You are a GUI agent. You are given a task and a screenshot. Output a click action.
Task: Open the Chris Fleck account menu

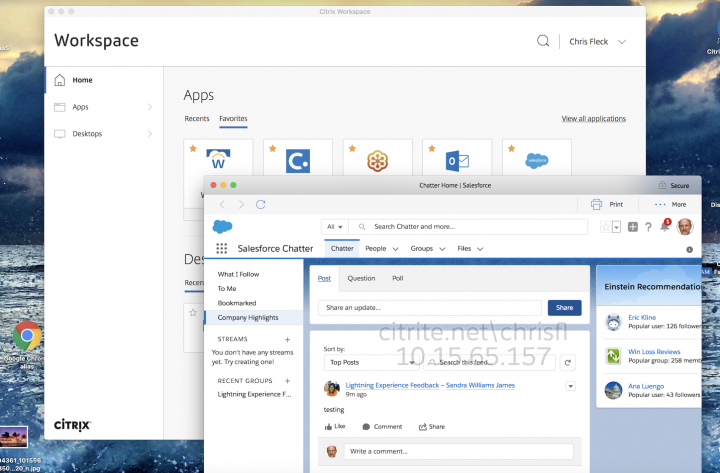pos(598,42)
